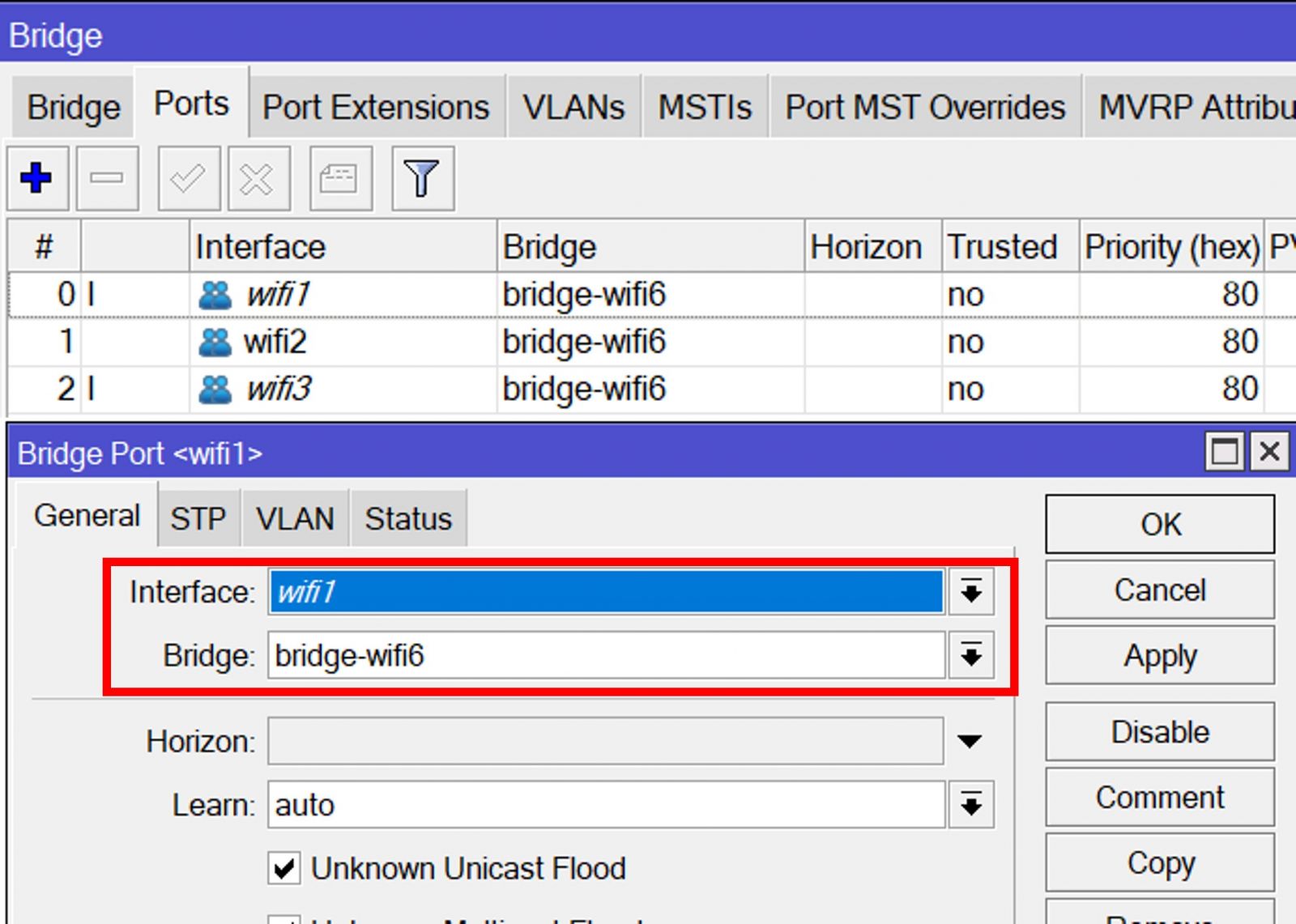Viewport: 1296px width, 924px height.
Task: Open the filter funnel icon
Action: (422, 178)
